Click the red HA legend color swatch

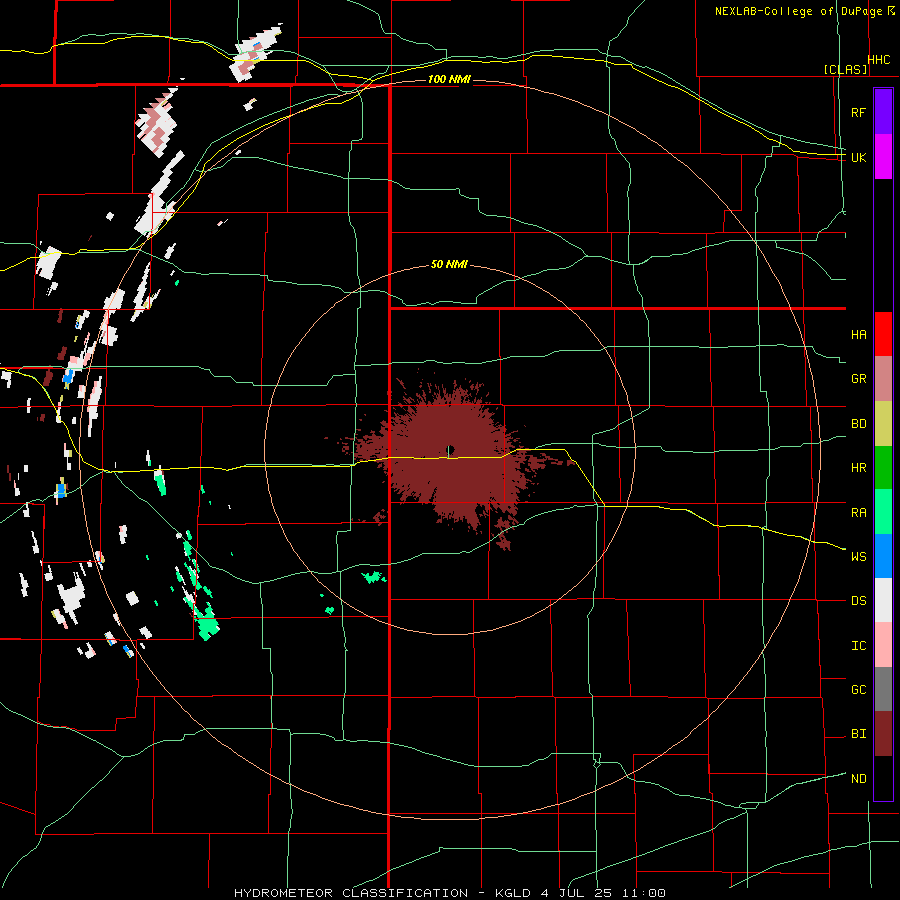(x=883, y=334)
